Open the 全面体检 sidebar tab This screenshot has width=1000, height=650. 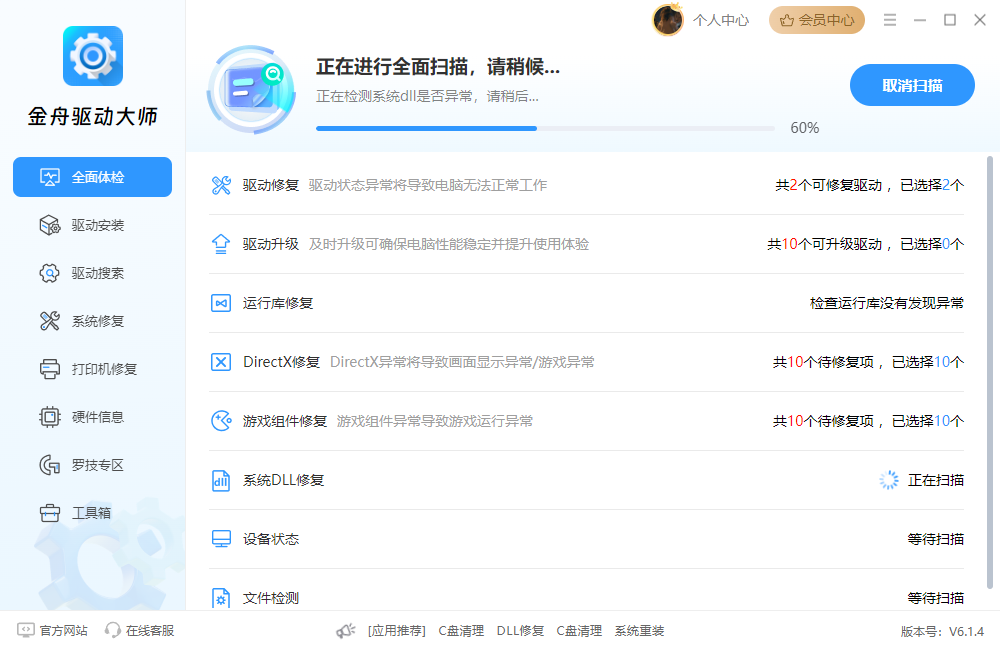pyautogui.click(x=92, y=177)
